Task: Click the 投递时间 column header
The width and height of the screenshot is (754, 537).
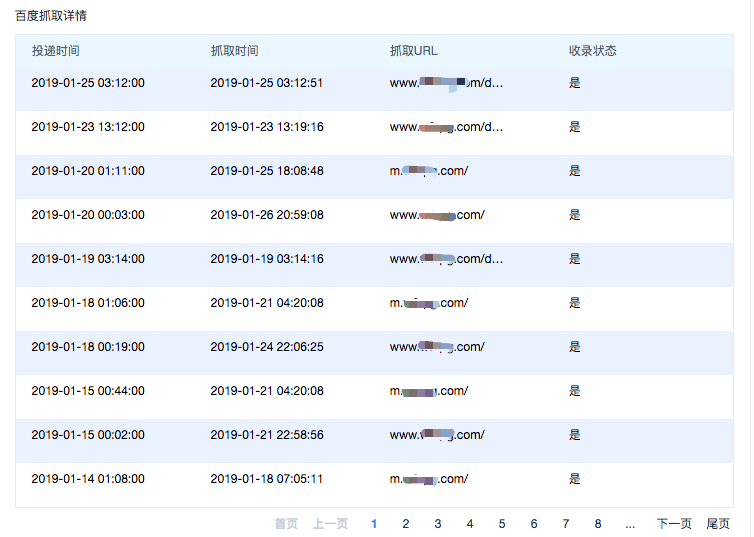Action: pyautogui.click(x=56, y=51)
